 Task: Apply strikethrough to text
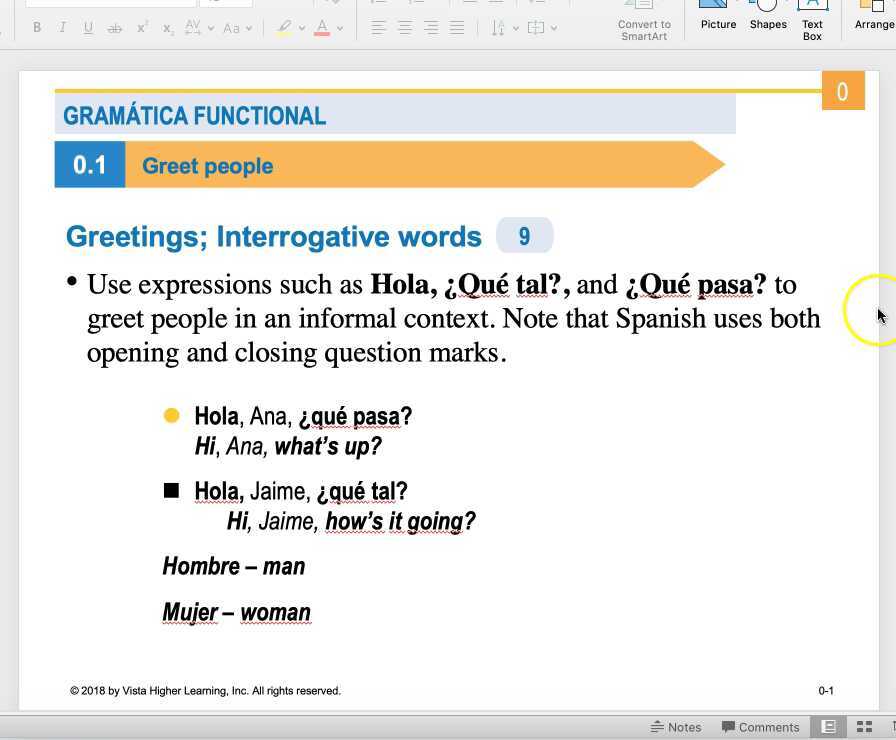point(114,28)
